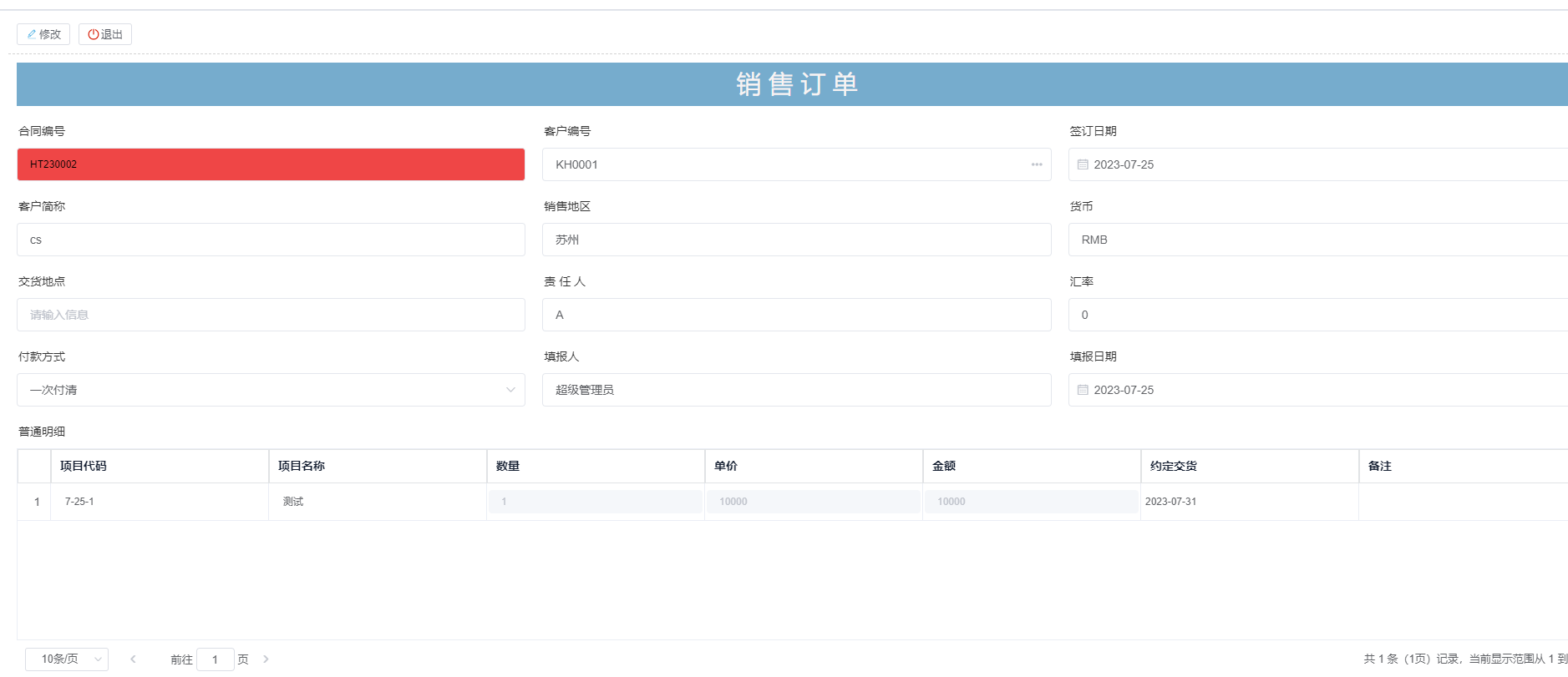
Task: Click the 签订日期 calendar icon
Action: (1083, 164)
